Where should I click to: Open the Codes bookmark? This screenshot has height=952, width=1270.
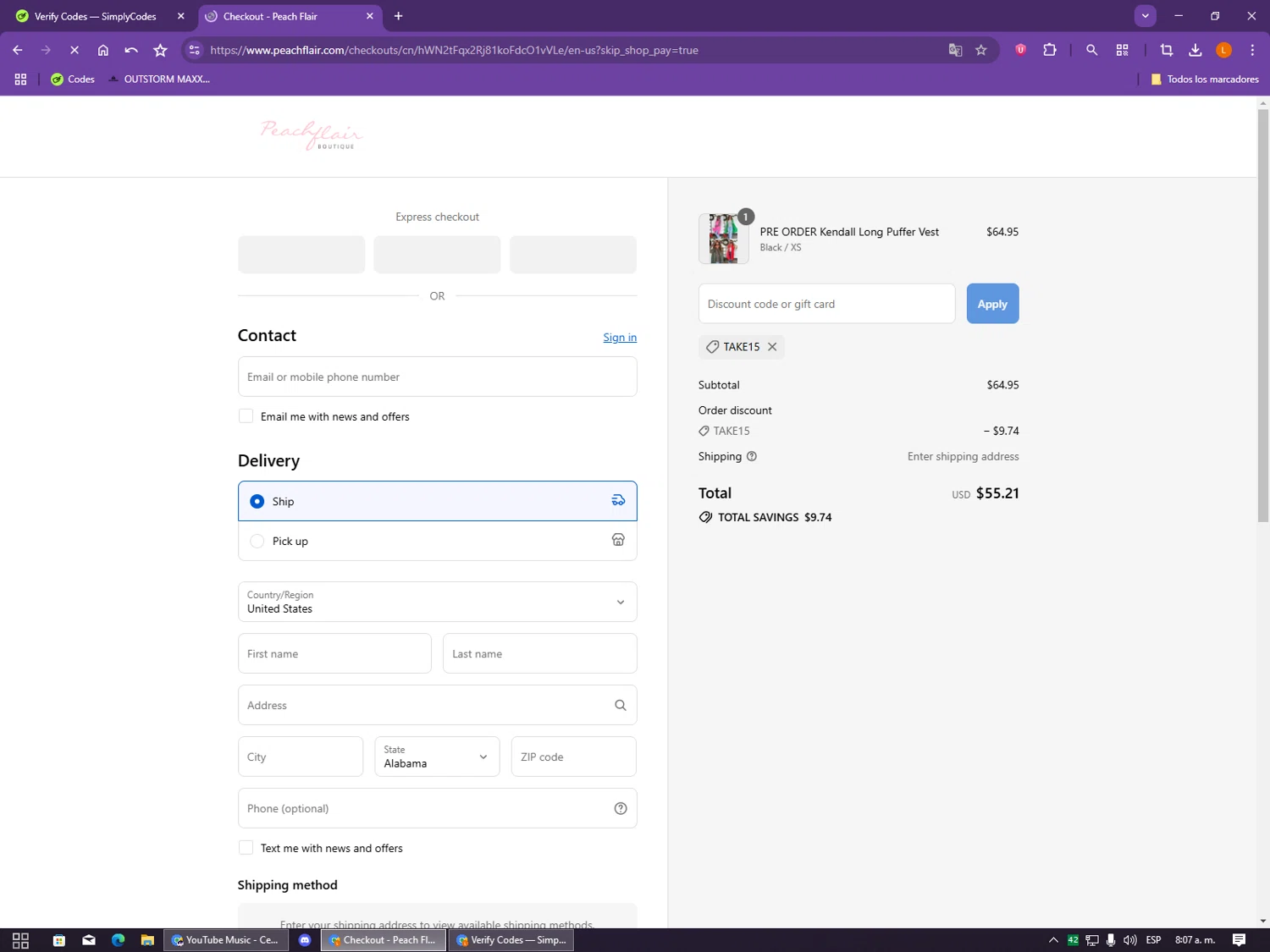coord(73,79)
